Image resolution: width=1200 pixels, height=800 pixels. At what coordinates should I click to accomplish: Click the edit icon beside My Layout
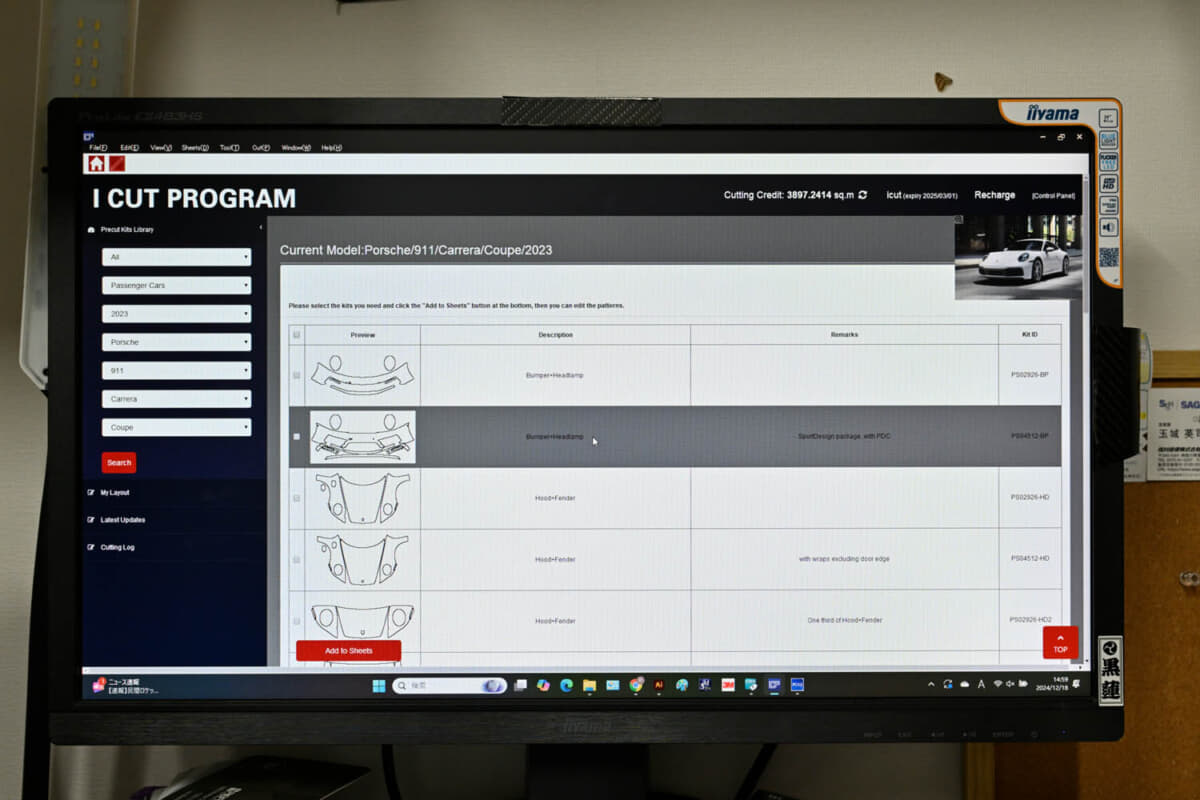[x=91, y=493]
